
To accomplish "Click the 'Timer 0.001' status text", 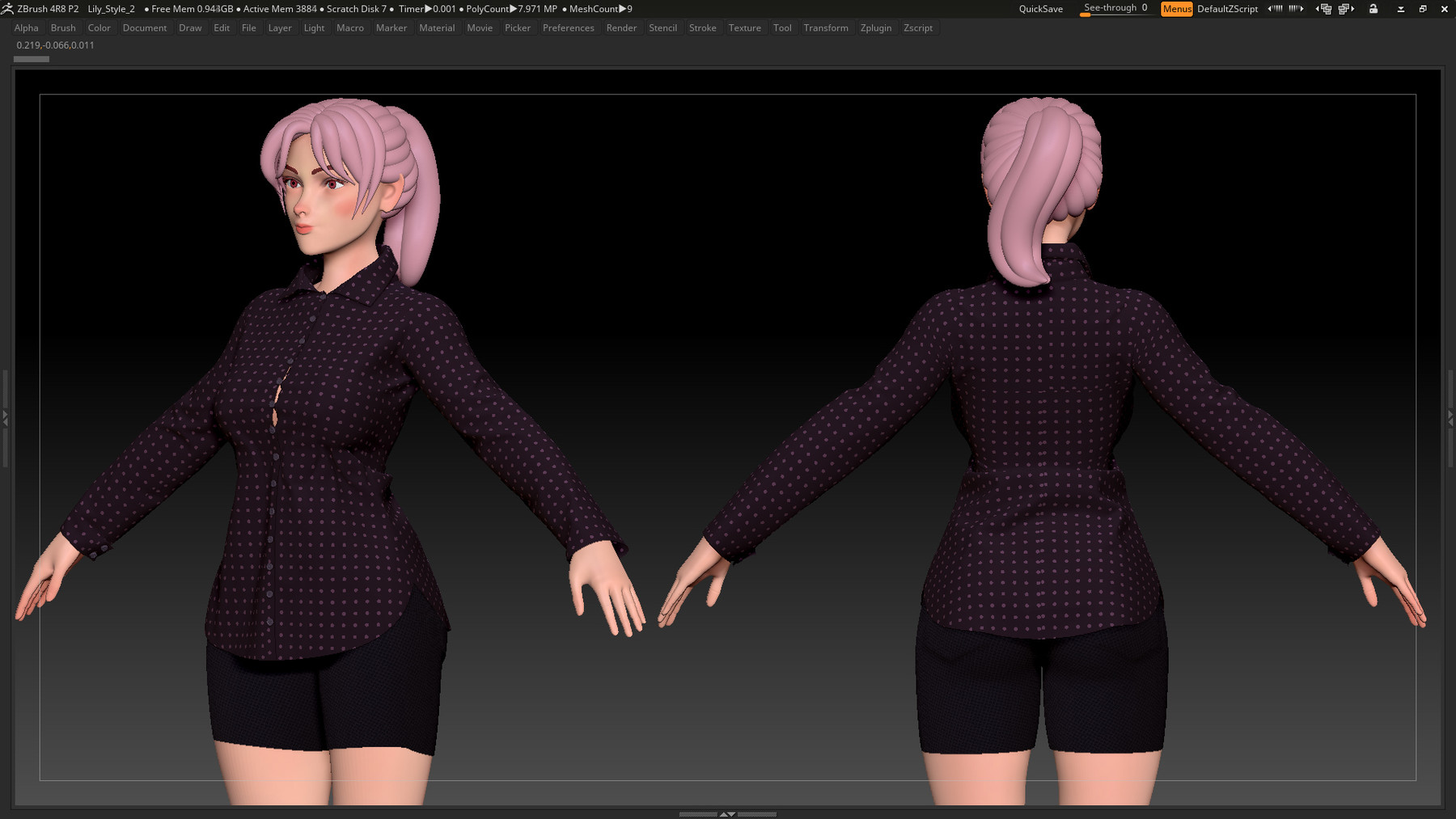I will pos(427,9).
